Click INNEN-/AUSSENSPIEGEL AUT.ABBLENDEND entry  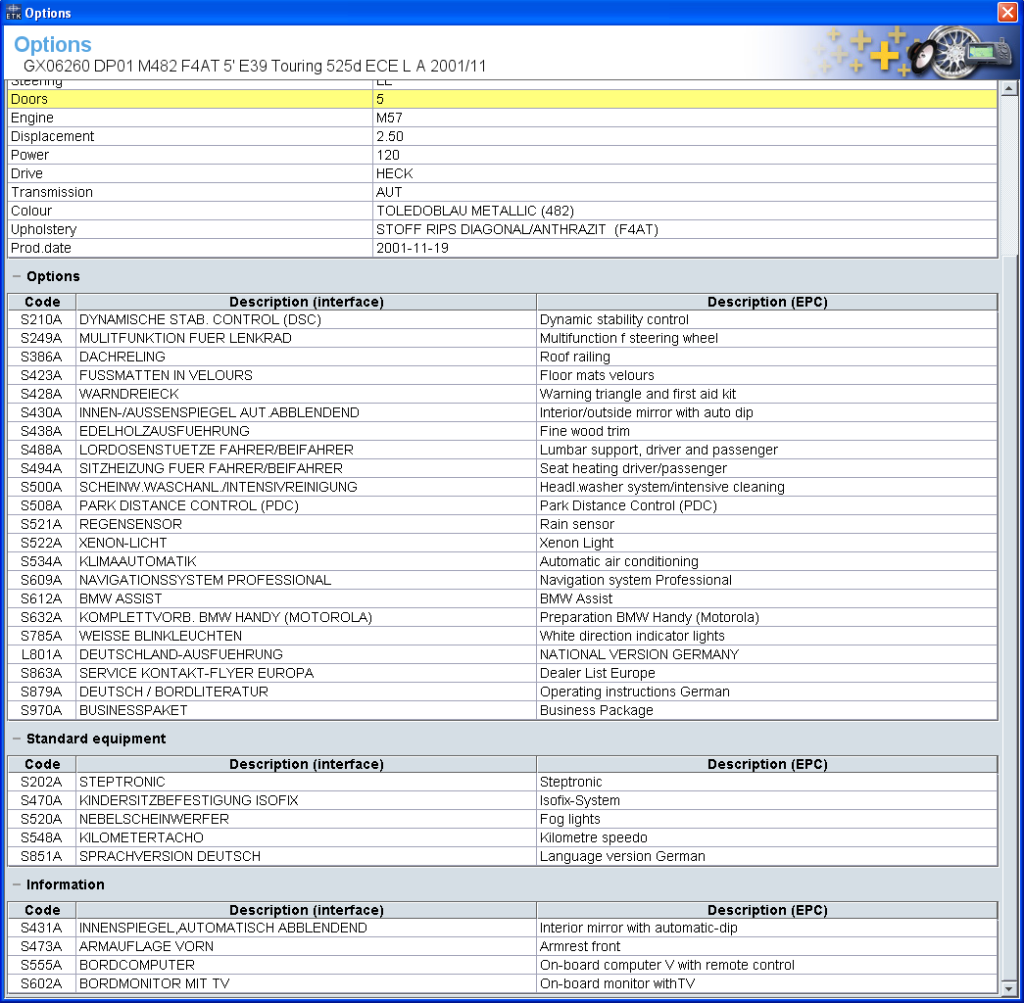219,413
